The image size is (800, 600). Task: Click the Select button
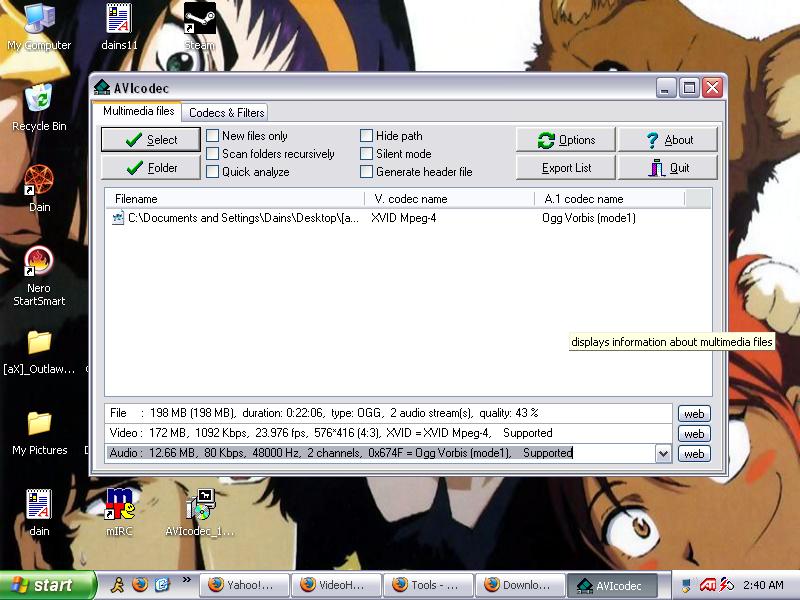tap(151, 140)
